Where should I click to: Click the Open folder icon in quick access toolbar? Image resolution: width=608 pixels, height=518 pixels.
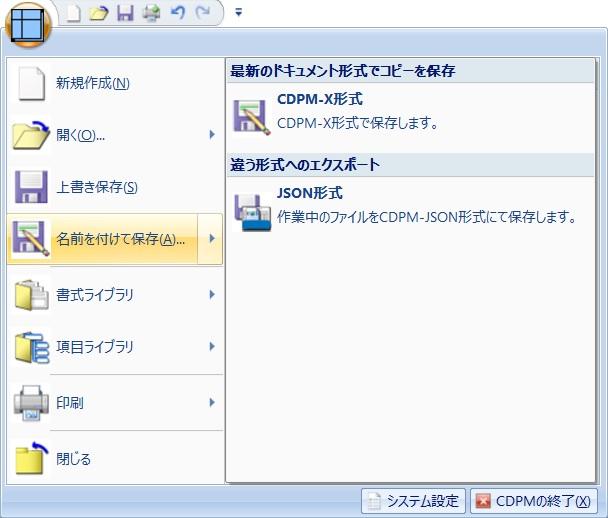tap(98, 13)
